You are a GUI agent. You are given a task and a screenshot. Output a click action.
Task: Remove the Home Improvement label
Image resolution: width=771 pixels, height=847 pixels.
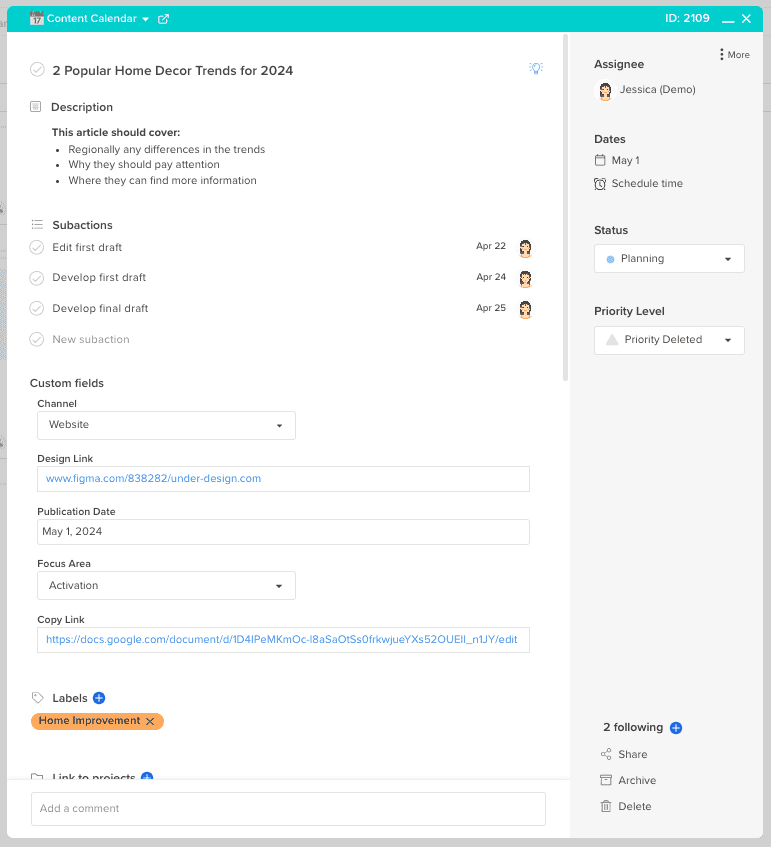pos(150,721)
